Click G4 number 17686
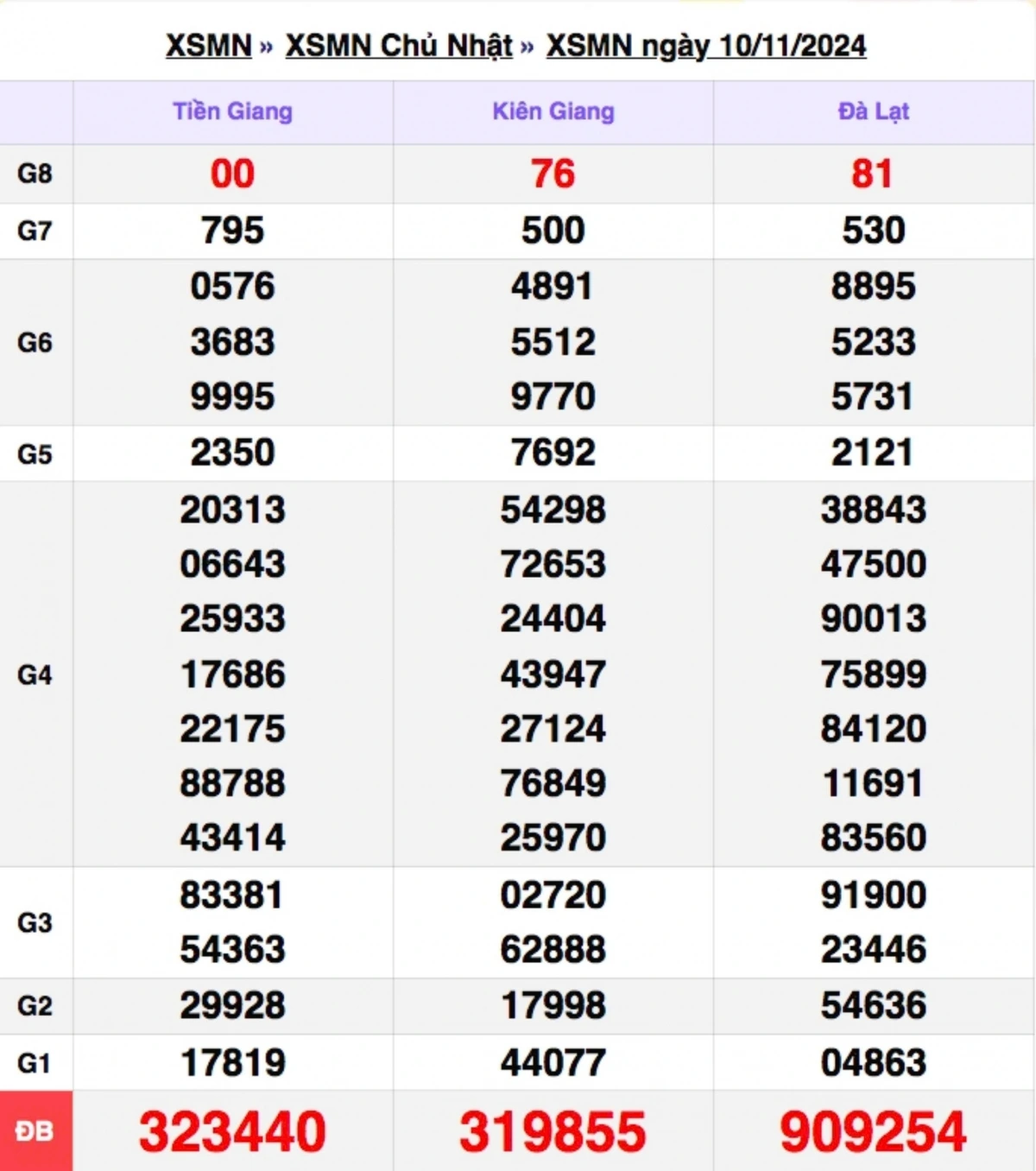 tap(233, 674)
